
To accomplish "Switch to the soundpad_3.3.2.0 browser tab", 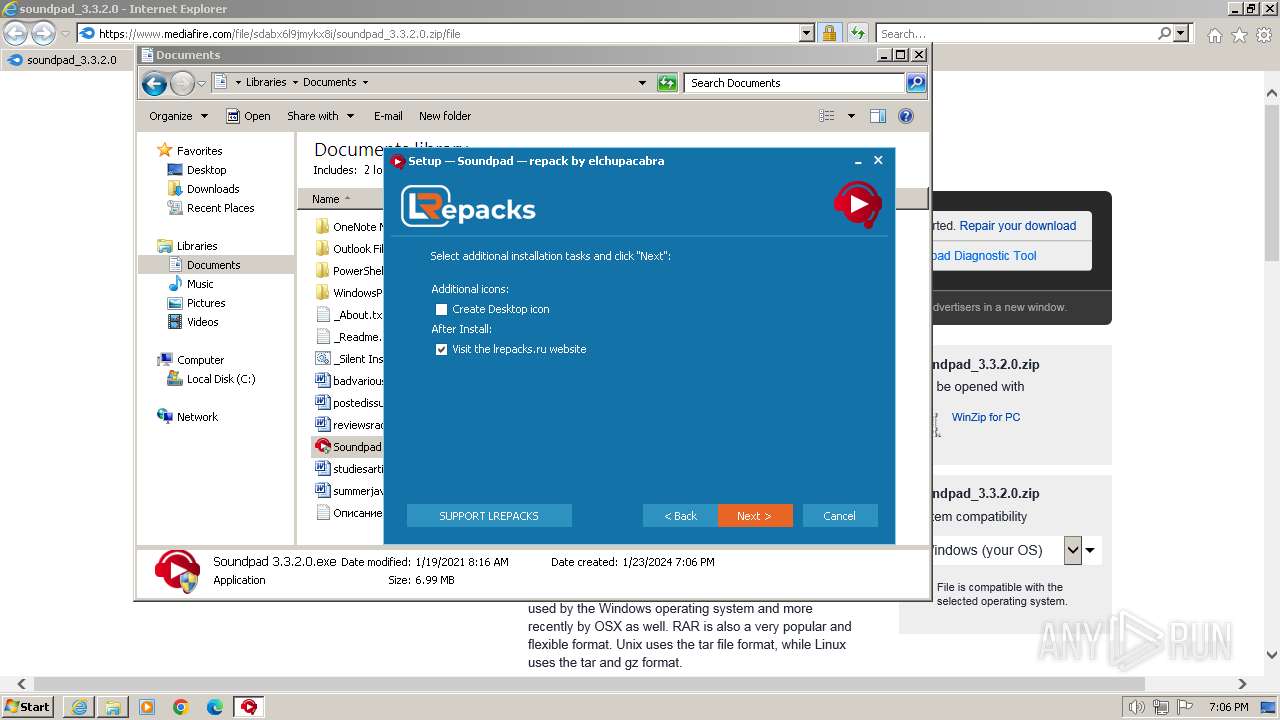I will tap(65, 60).
